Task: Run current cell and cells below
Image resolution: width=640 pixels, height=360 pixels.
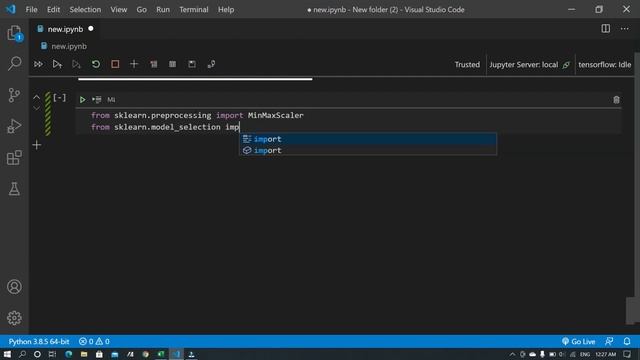Action: pos(76,64)
